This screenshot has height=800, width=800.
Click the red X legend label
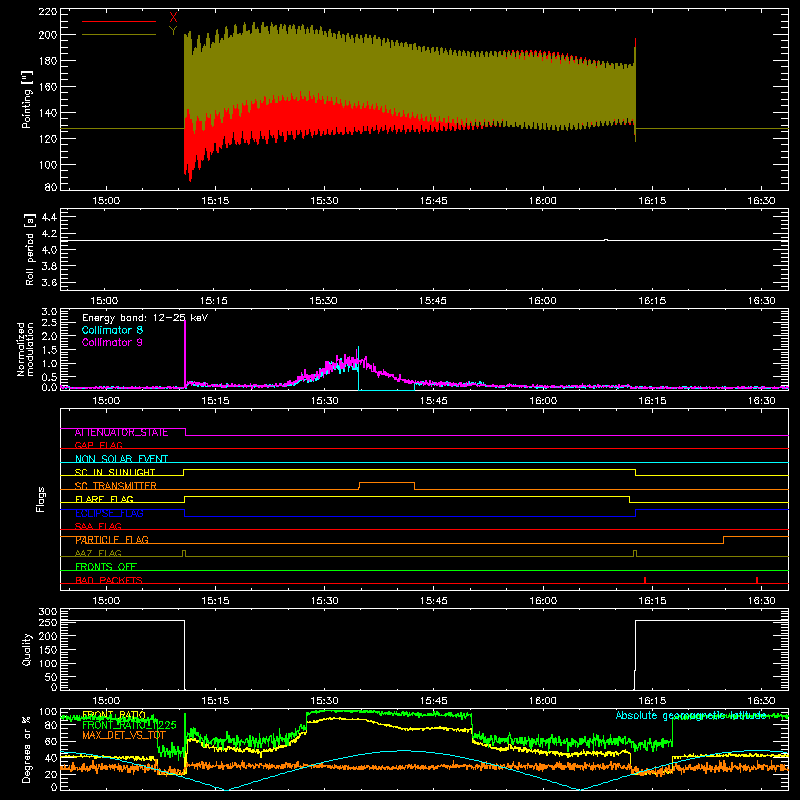pos(173,17)
